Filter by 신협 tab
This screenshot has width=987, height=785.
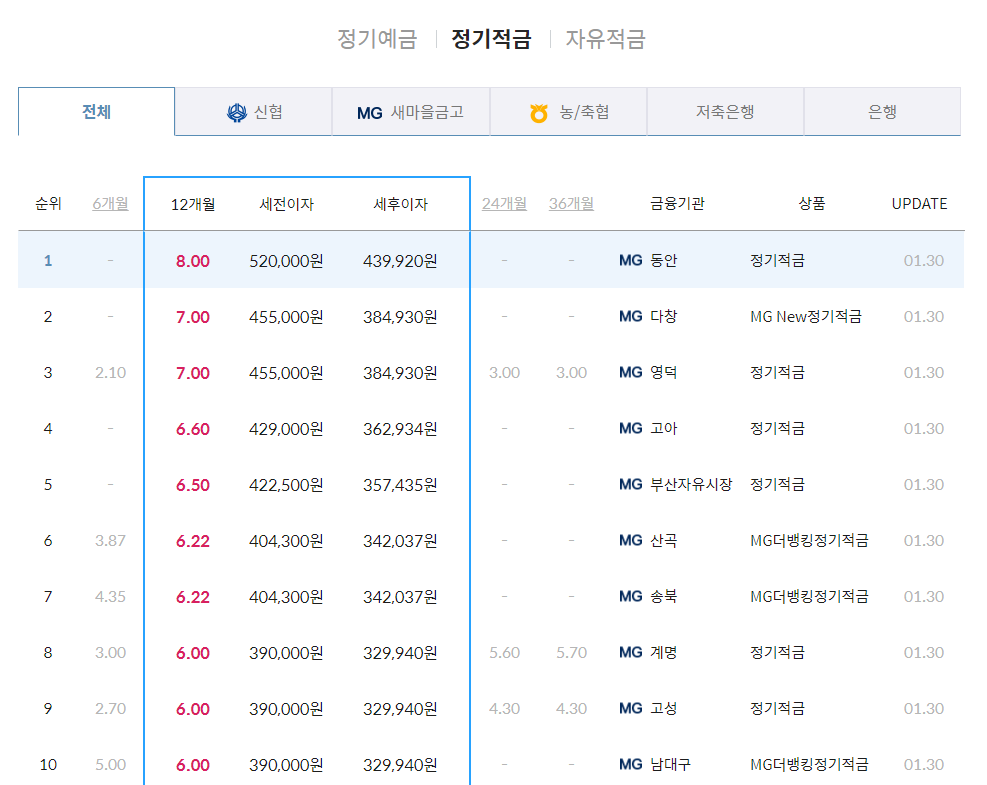coord(254,112)
